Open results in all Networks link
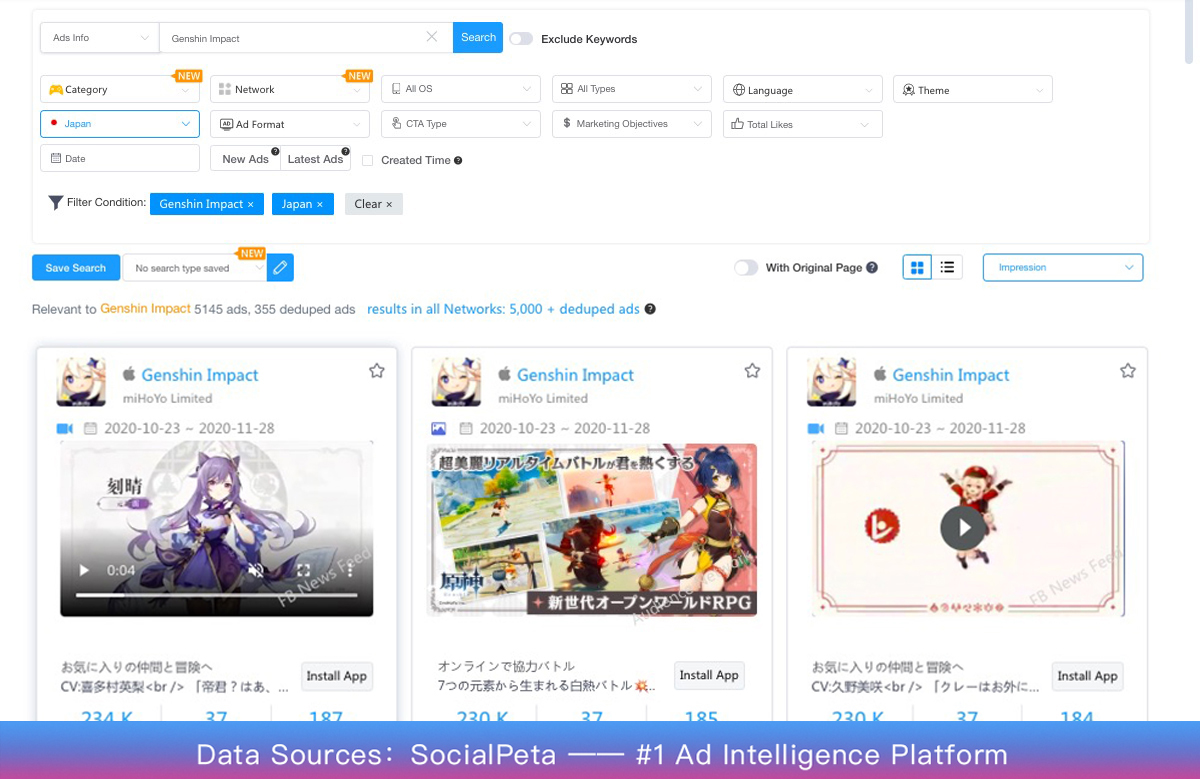The width and height of the screenshot is (1200, 779). point(503,309)
